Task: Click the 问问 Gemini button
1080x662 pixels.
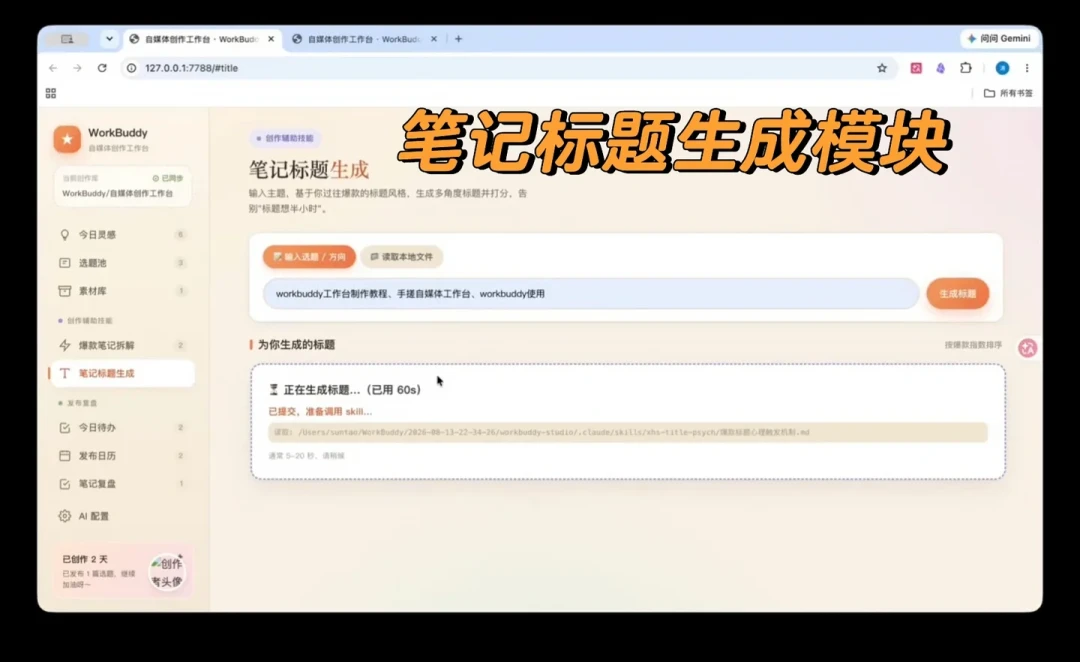Action: 999,39
